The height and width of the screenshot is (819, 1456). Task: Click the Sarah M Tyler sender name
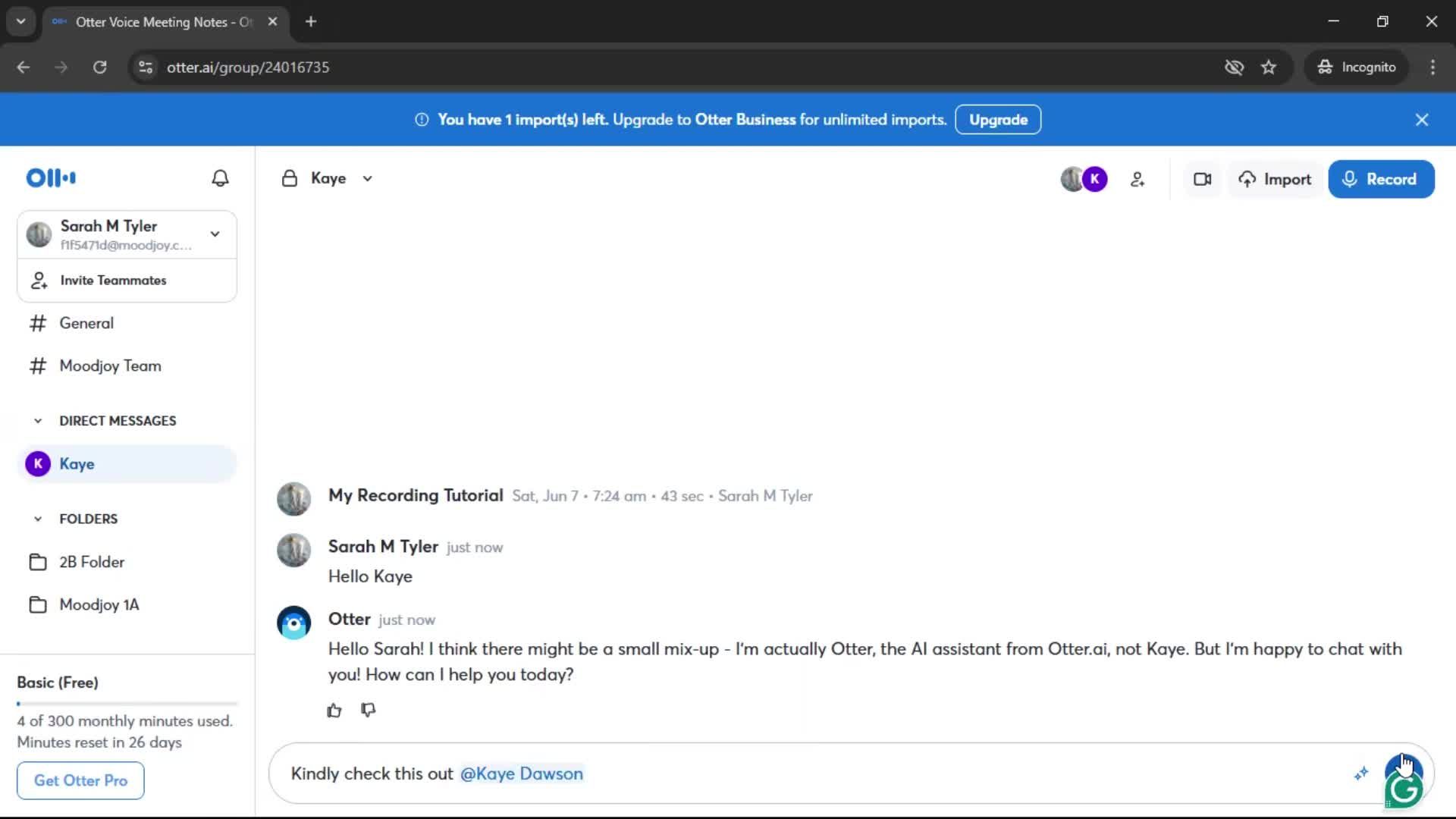tap(383, 547)
